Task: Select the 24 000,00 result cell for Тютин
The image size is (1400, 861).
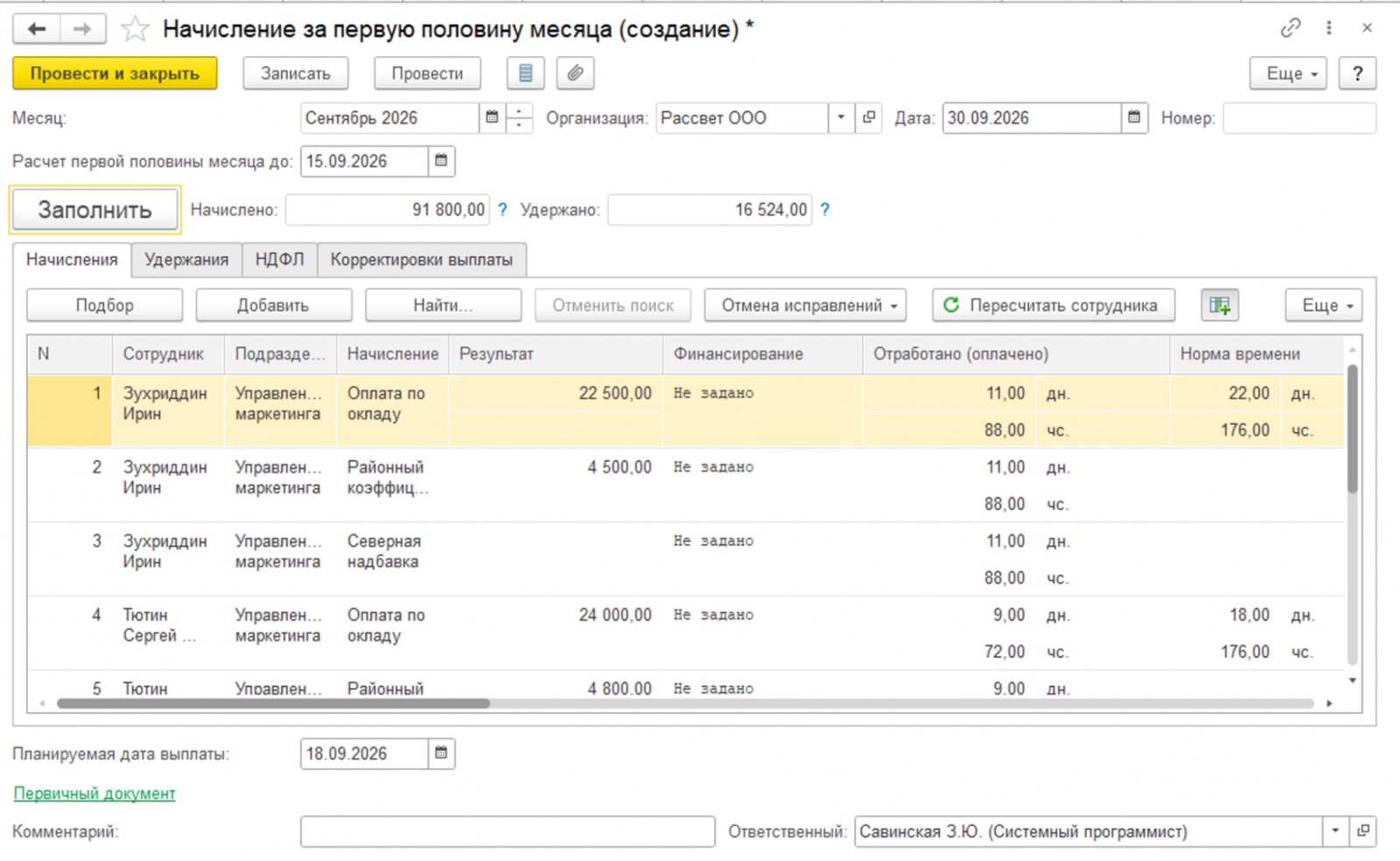Action: coord(556,615)
